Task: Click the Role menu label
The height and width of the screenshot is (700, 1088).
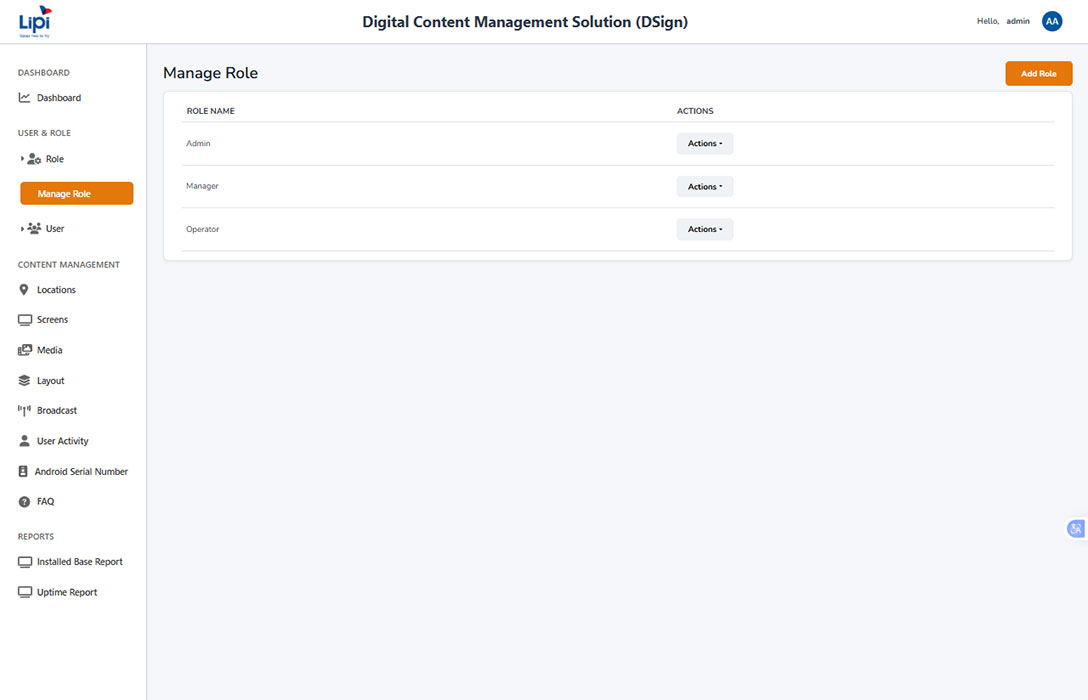Action: coord(55,159)
